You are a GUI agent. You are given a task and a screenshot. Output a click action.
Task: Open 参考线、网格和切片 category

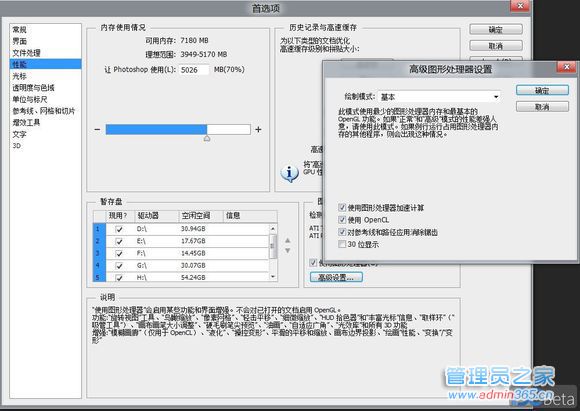[44, 111]
